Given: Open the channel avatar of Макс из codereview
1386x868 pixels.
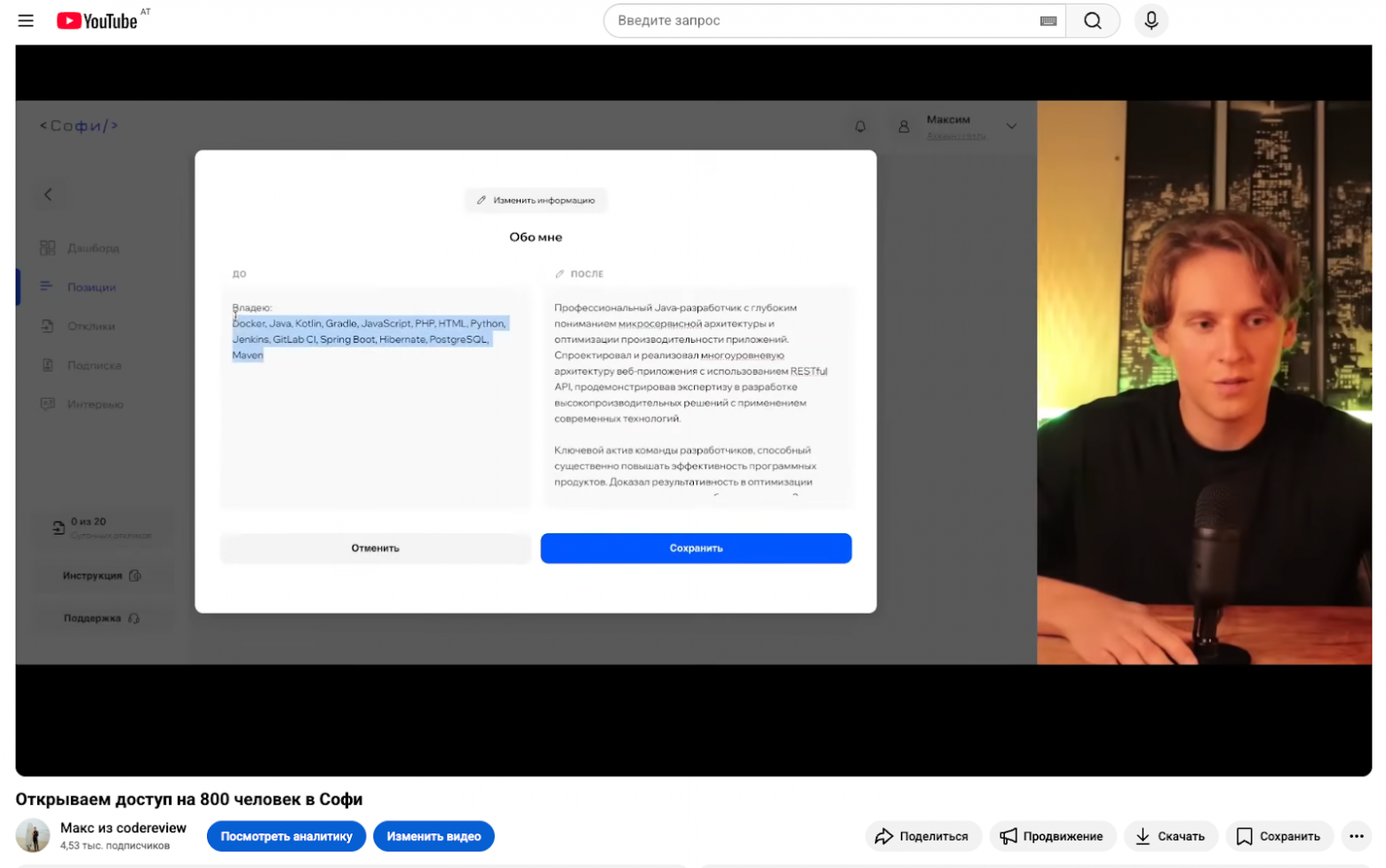Looking at the screenshot, I should [33, 836].
